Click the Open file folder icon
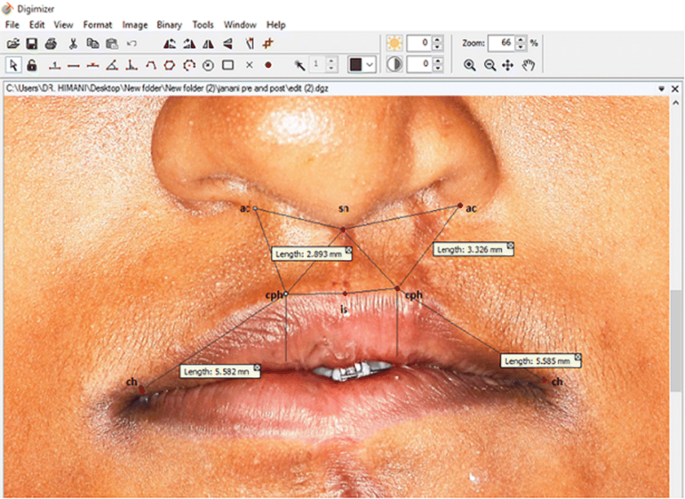 (13, 44)
